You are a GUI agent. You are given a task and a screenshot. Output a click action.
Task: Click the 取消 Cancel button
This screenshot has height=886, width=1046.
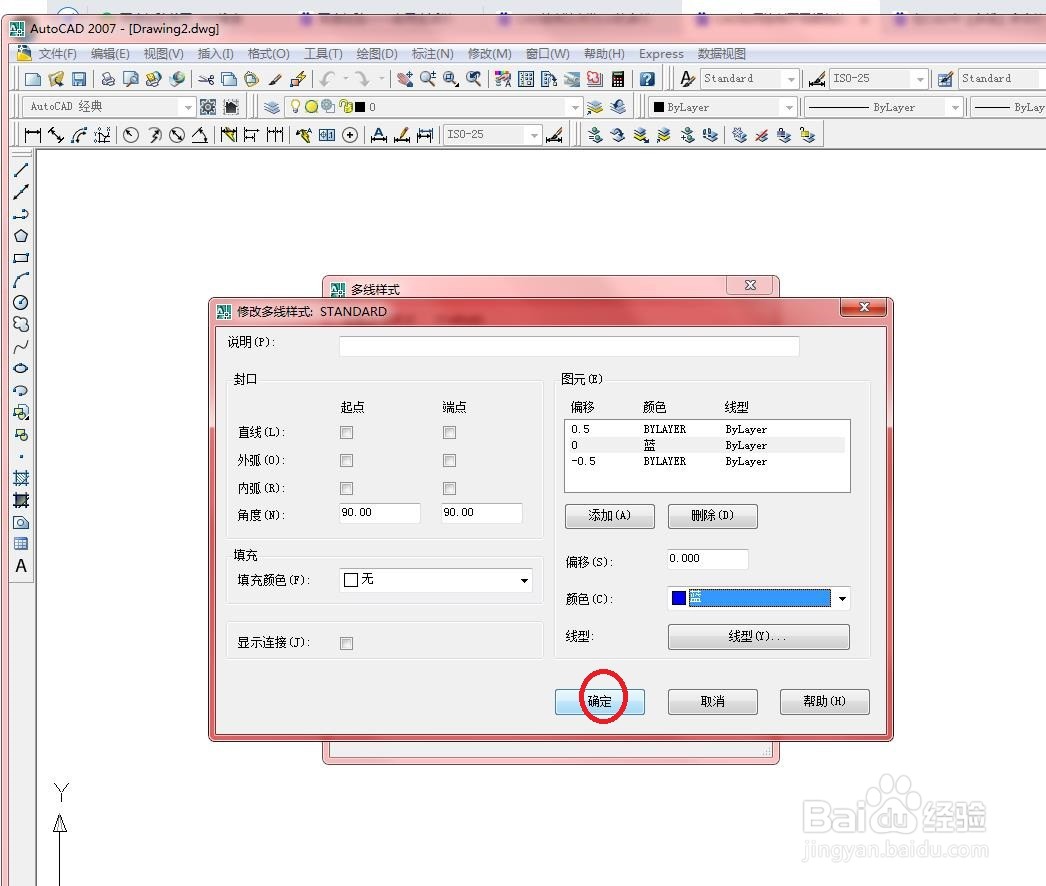(x=712, y=702)
